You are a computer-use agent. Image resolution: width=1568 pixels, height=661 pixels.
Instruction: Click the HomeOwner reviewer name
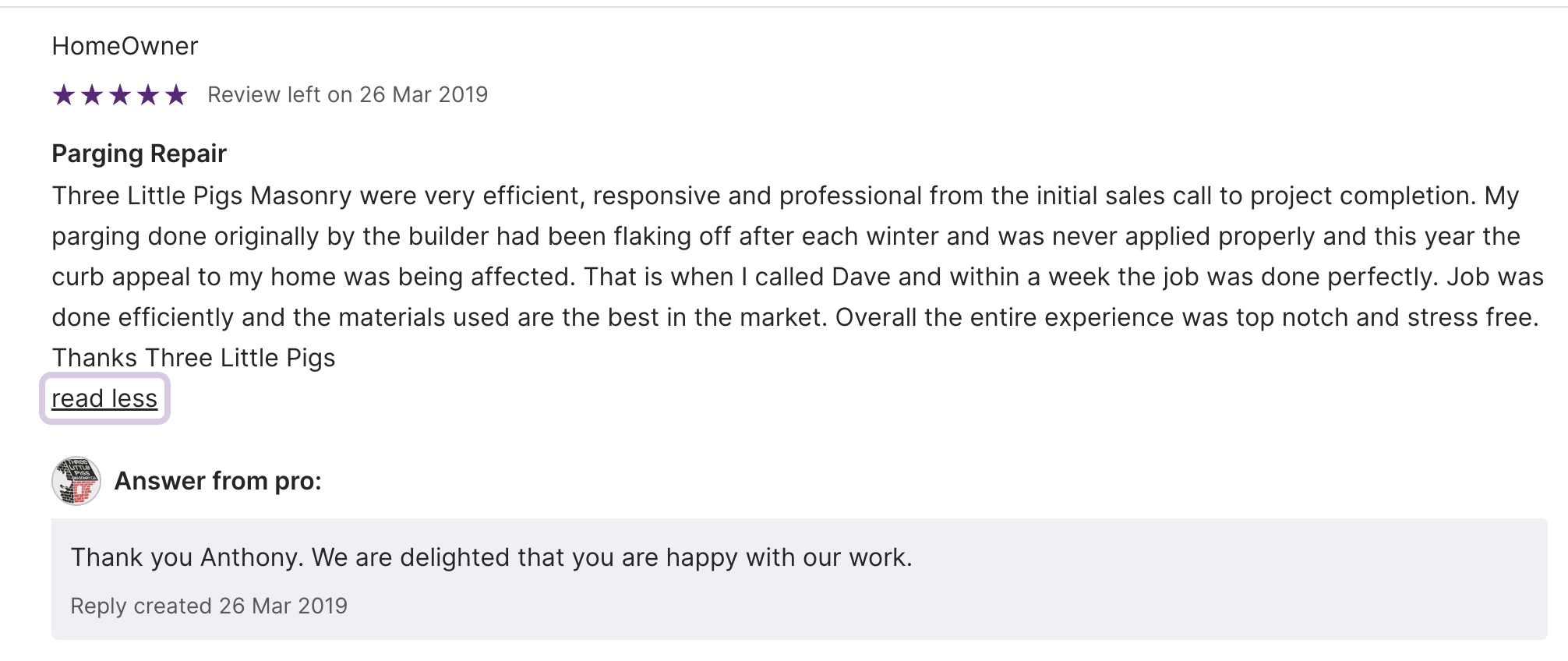tap(125, 46)
